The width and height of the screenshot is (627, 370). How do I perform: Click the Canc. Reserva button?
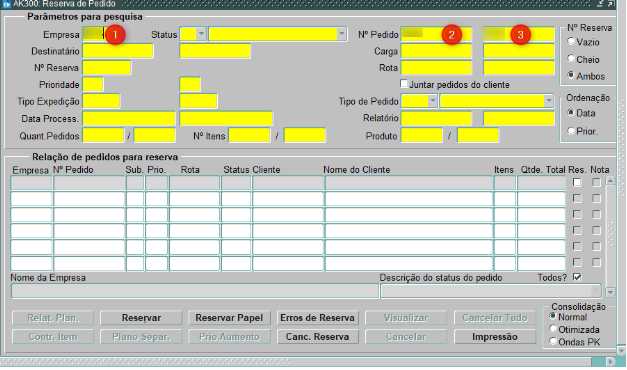pos(317,337)
